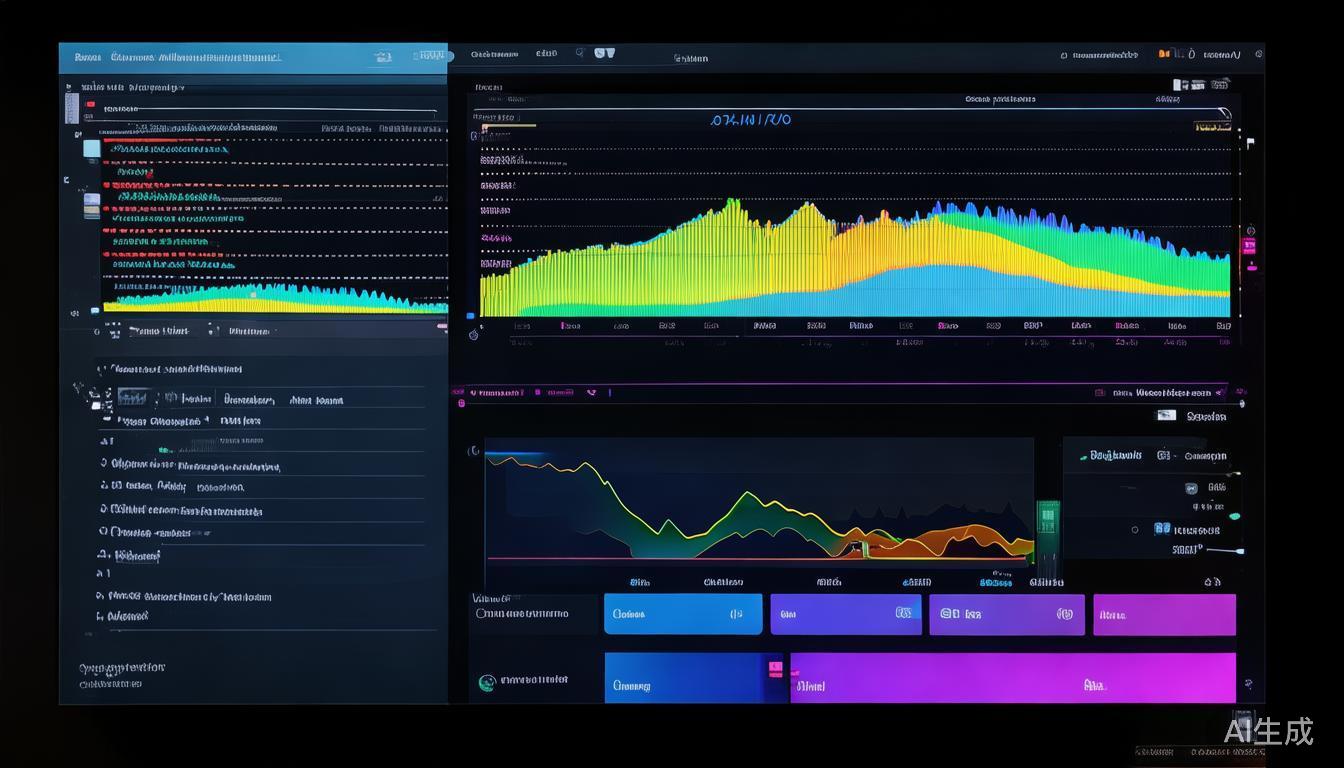Toggle the radio circle in right settings panel
The width and height of the screenshot is (1344, 768).
[x=1135, y=529]
